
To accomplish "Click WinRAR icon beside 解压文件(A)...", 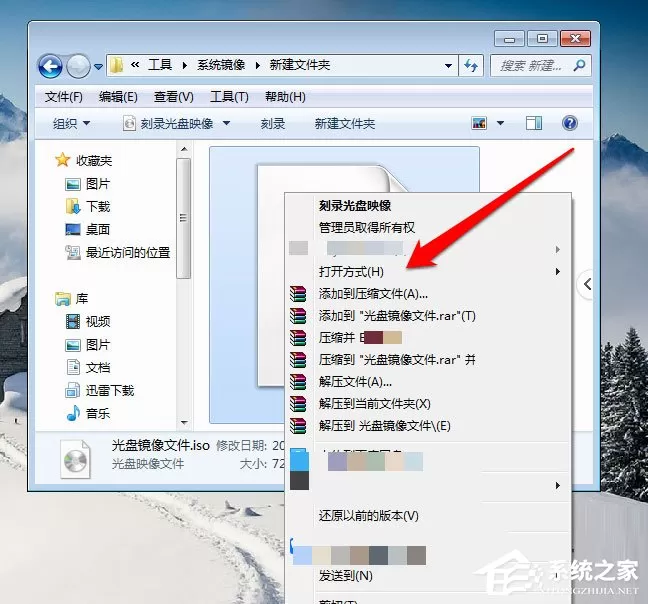I will [298, 382].
